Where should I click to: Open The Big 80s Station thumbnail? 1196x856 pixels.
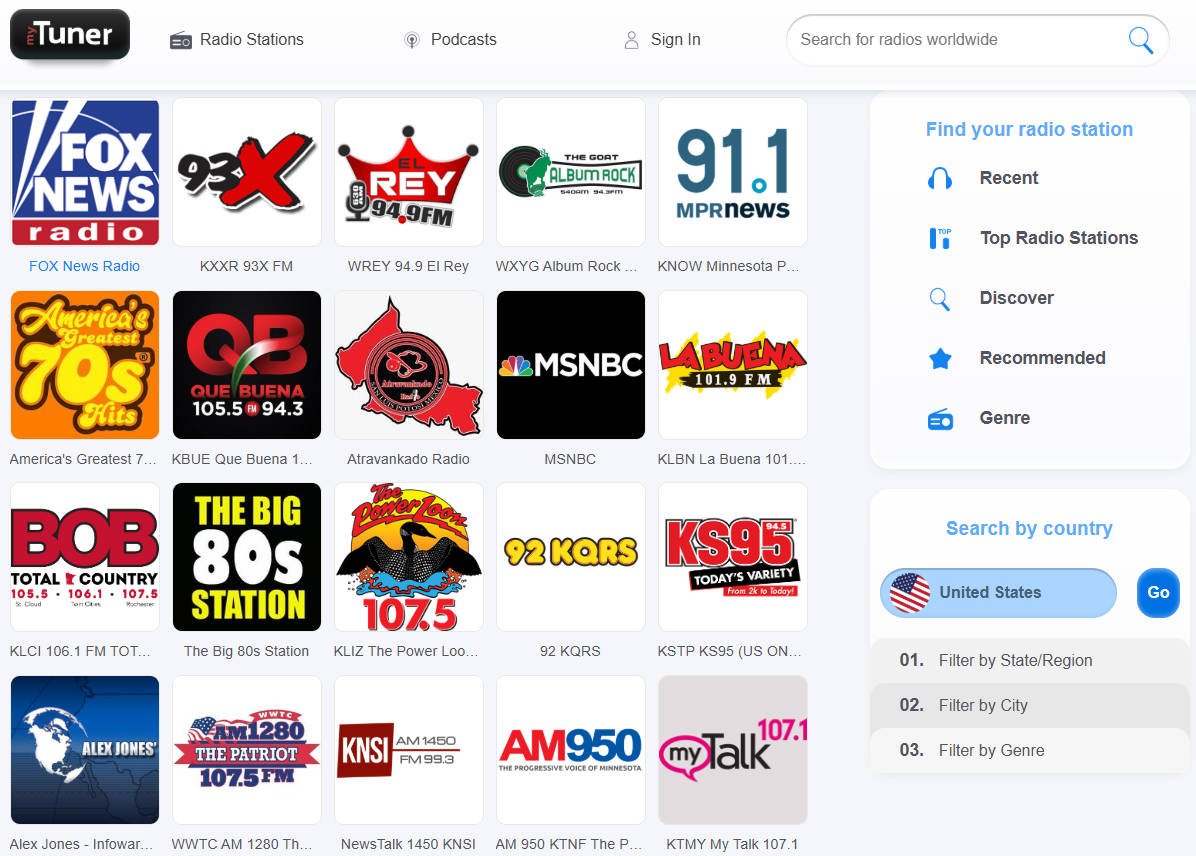247,557
